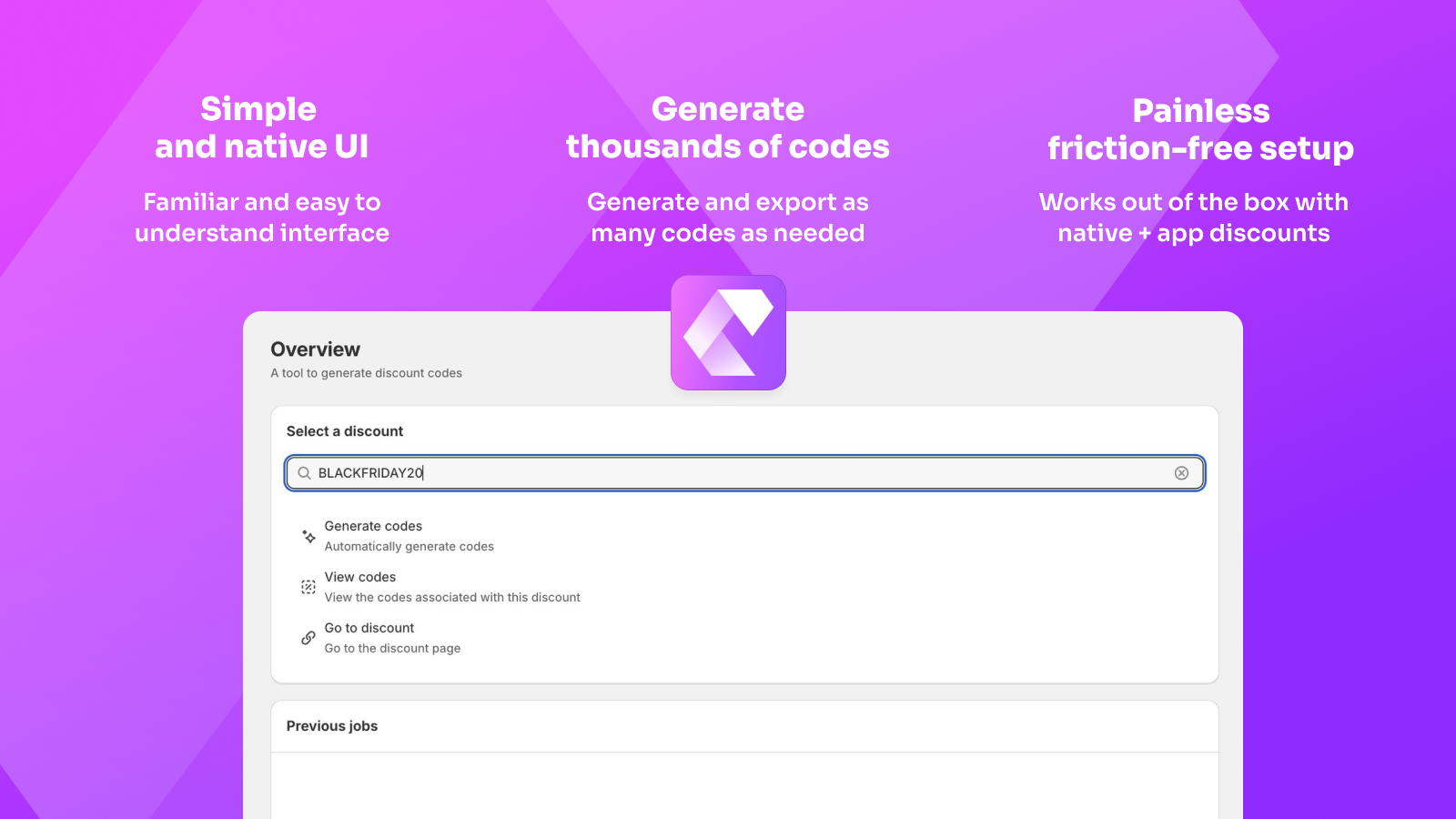Click the scan icon beside View codes
This screenshot has height=819, width=1456.
point(307,586)
